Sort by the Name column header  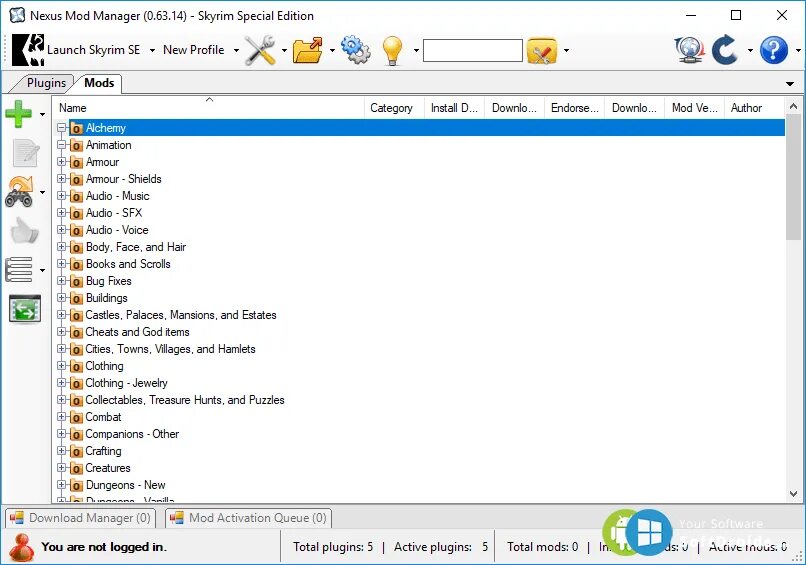click(x=208, y=108)
